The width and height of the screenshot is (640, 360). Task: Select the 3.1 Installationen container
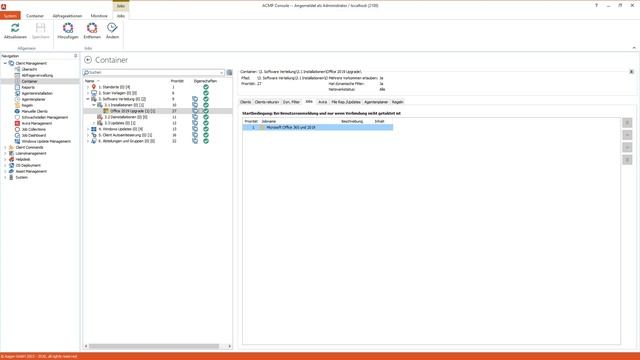[x=124, y=105]
